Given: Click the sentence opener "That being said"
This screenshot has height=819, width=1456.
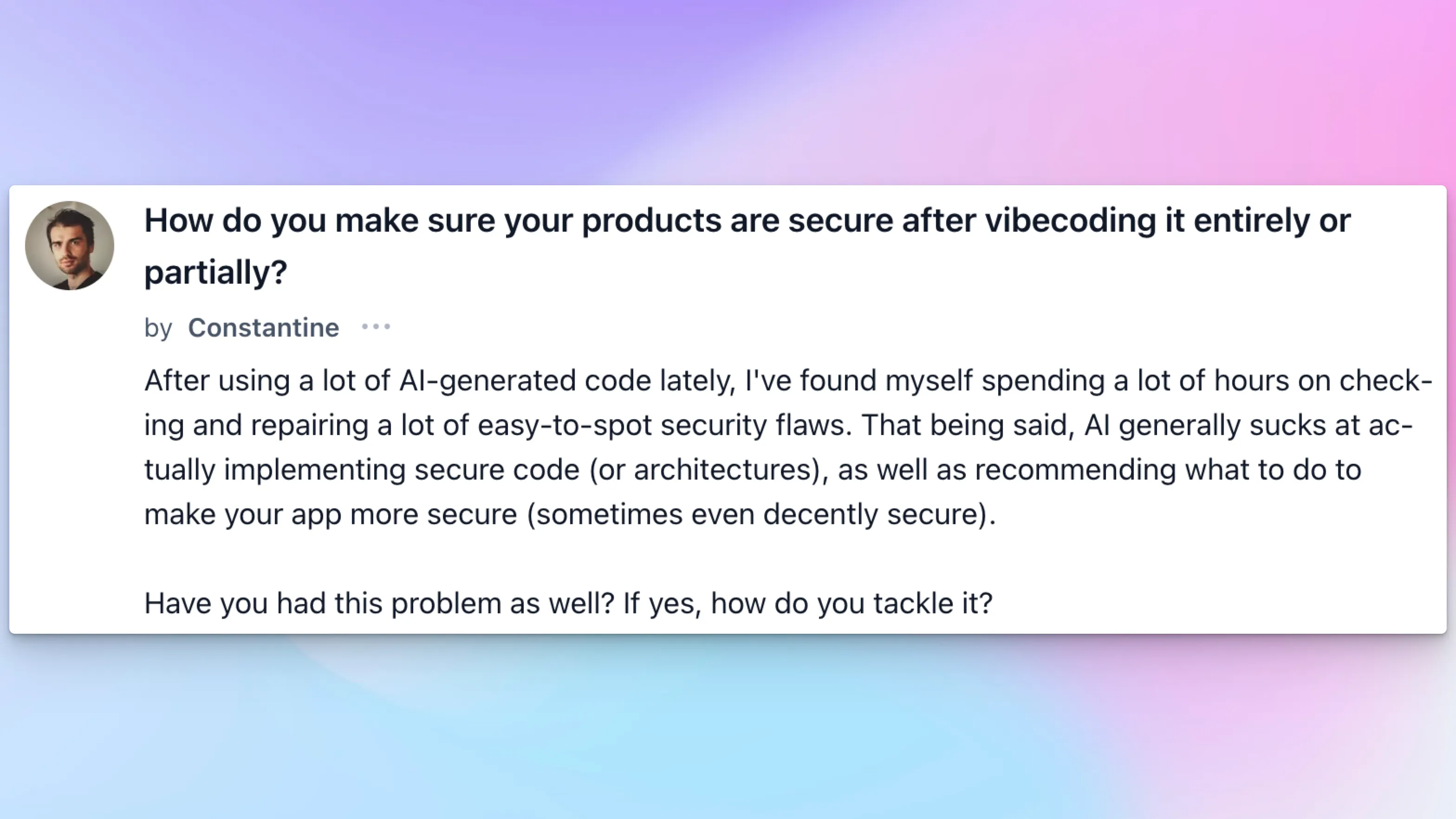Looking at the screenshot, I should click(x=968, y=425).
